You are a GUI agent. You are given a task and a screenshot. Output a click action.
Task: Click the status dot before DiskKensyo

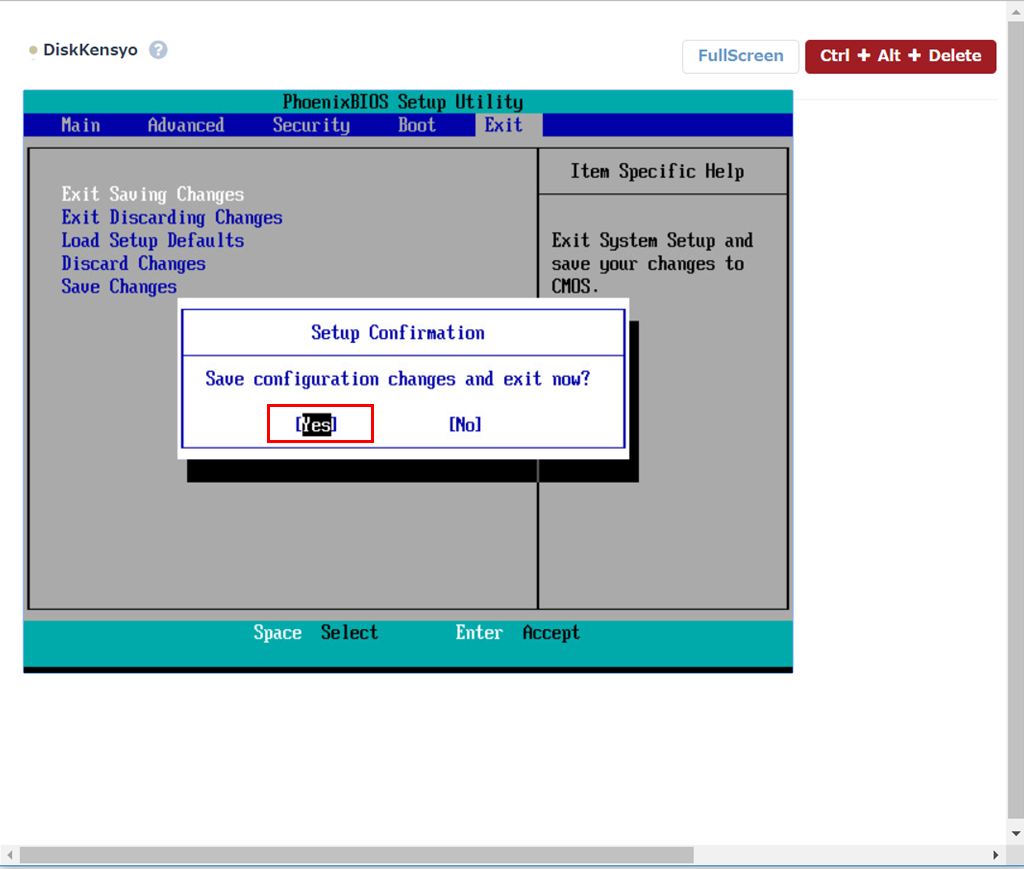click(33, 50)
